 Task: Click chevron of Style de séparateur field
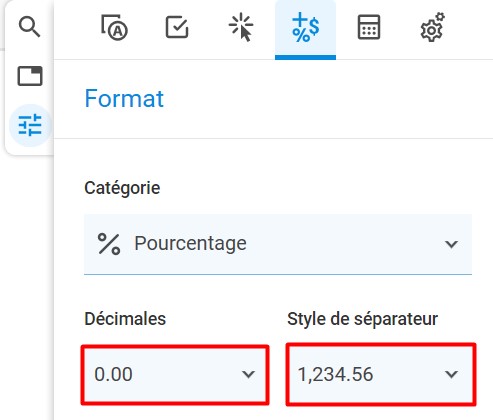pyautogui.click(x=451, y=374)
